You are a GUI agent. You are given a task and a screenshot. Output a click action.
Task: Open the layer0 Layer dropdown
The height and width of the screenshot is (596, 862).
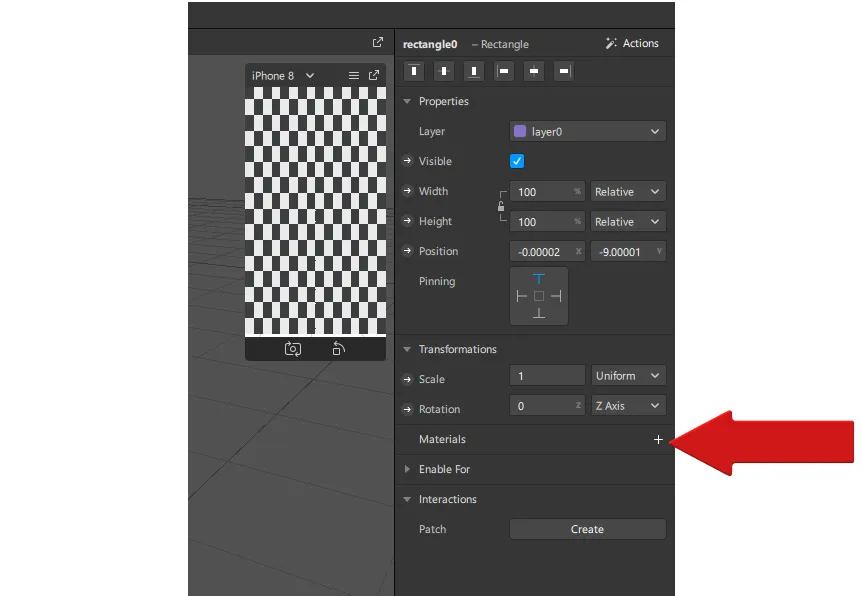[588, 131]
